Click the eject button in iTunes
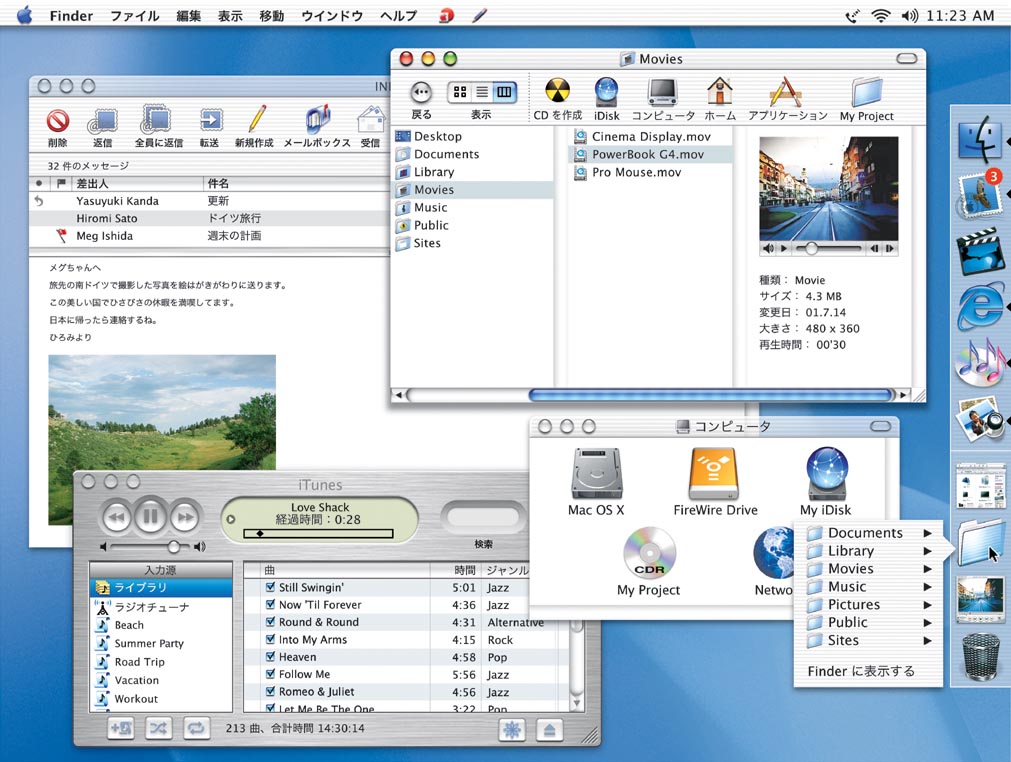This screenshot has width=1011, height=762. pos(549,729)
